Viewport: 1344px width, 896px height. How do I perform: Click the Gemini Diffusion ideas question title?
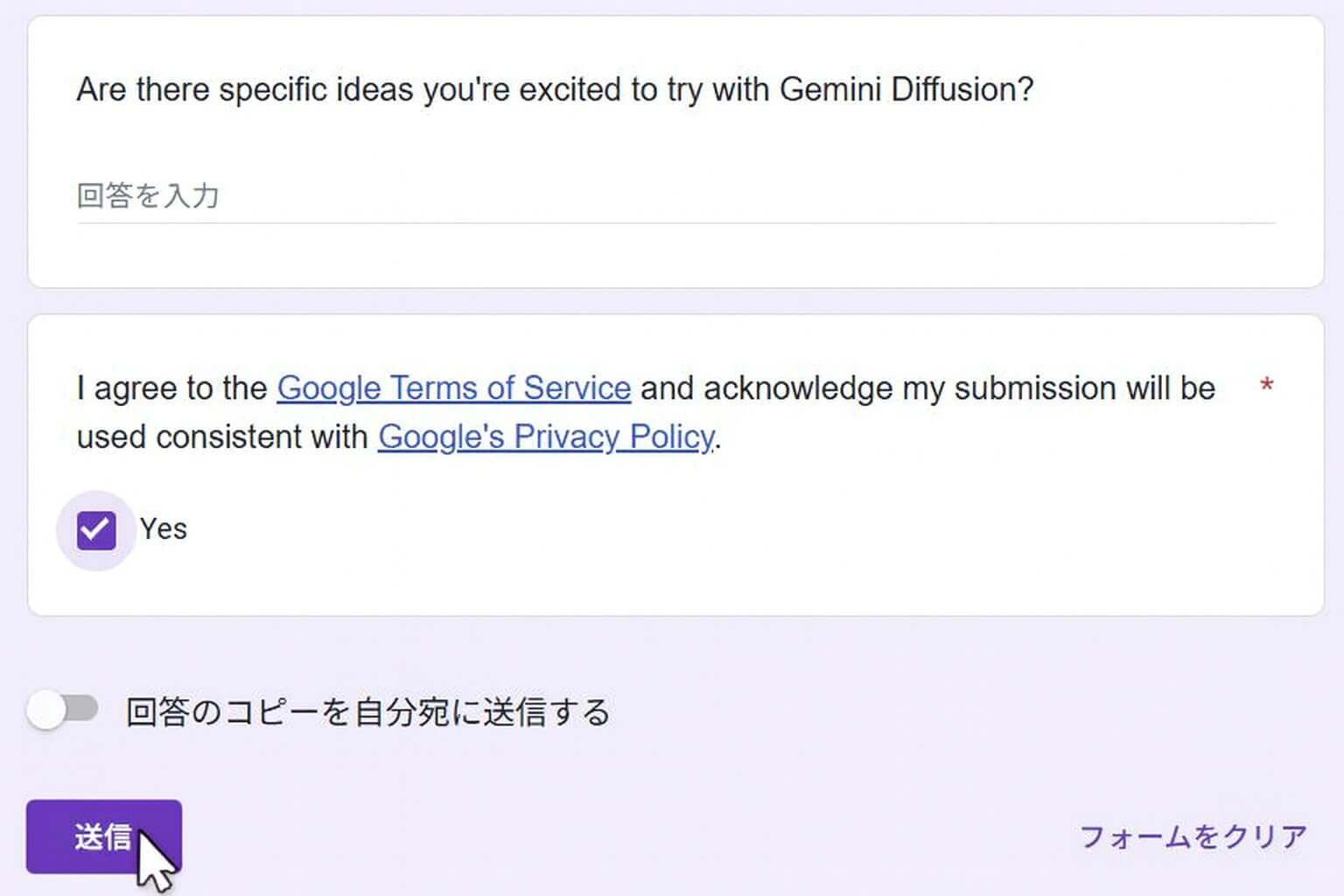click(555, 89)
